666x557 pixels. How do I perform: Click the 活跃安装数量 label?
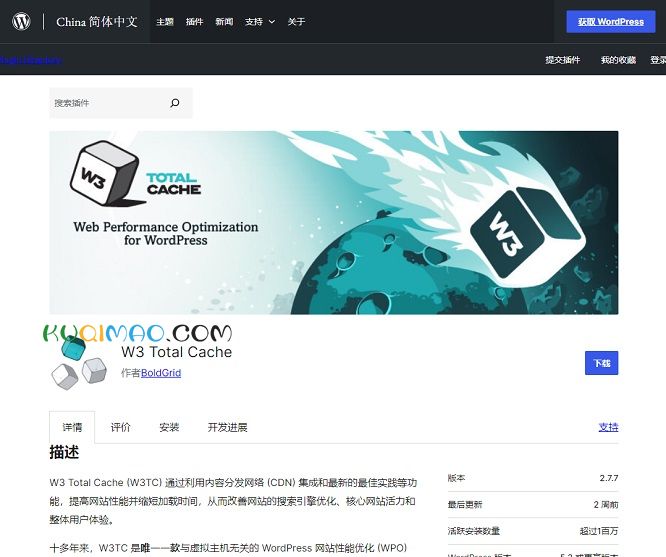point(474,531)
